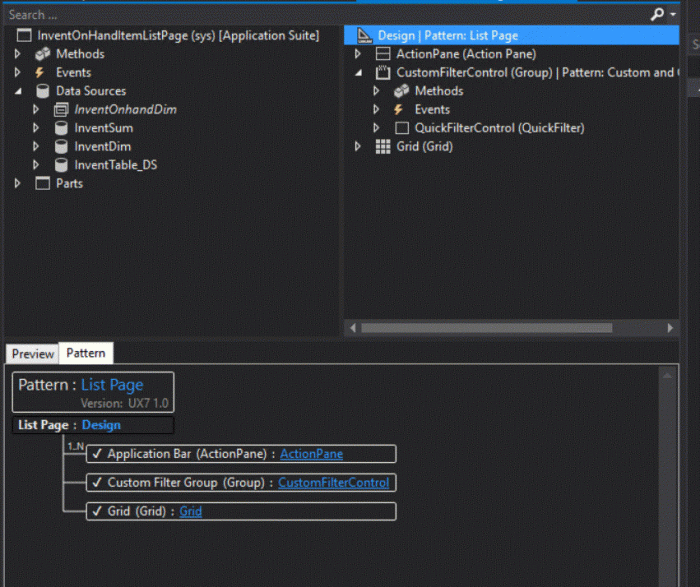700x587 pixels.
Task: Select the InventDim tree row
Action: tap(103, 146)
